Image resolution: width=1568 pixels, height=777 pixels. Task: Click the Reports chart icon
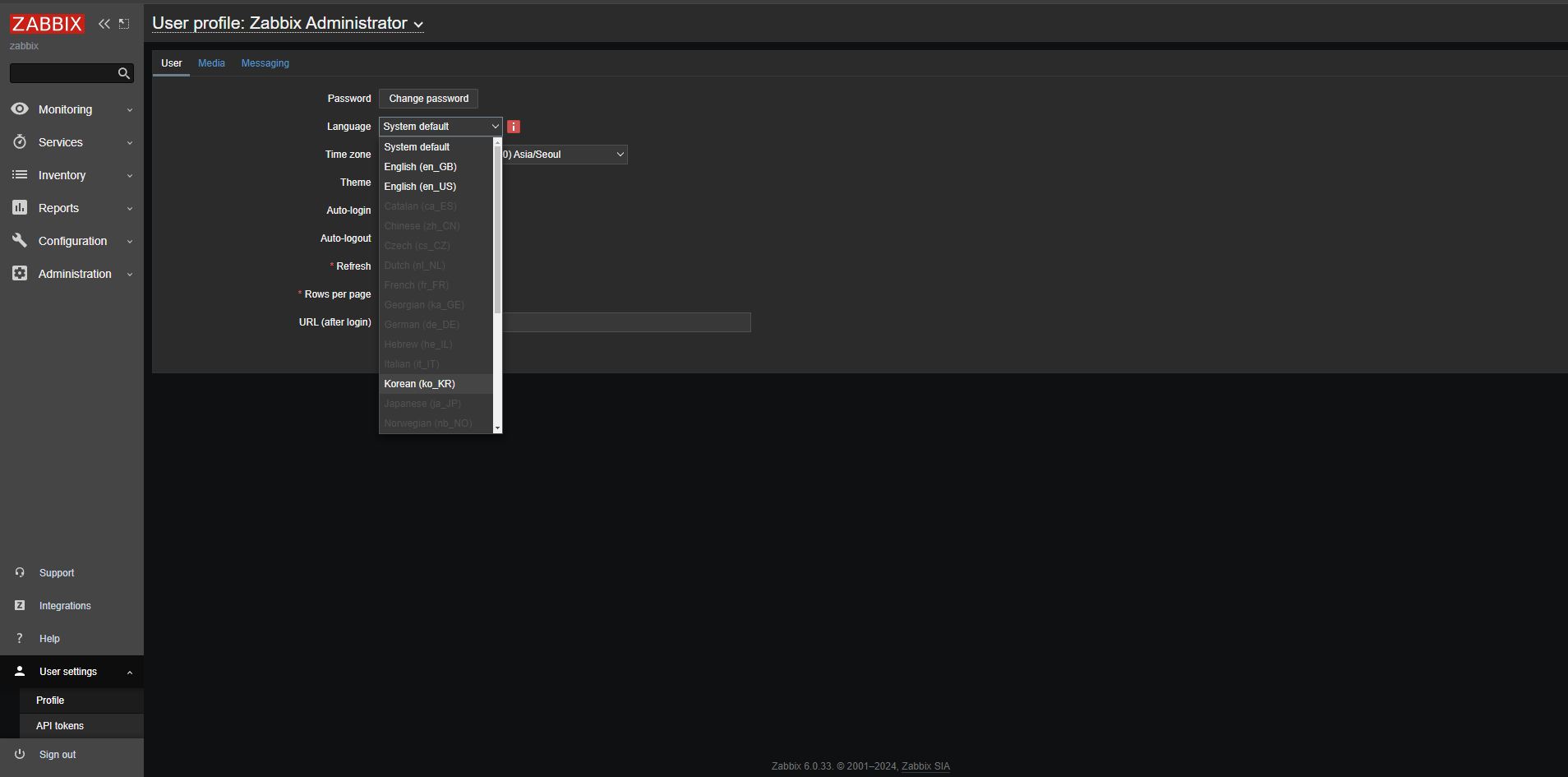[20, 207]
